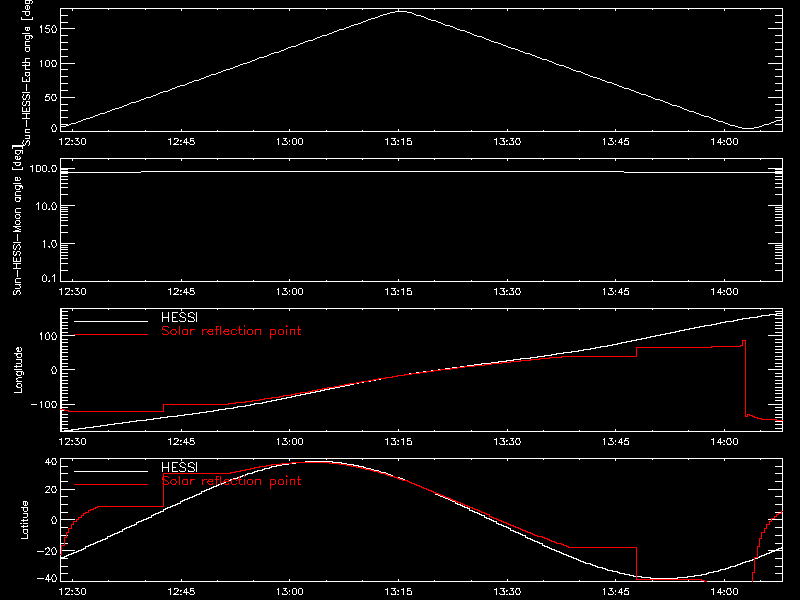Click 13:15 time label under Earth angle plot
This screenshot has width=800, height=600.
pos(398,141)
